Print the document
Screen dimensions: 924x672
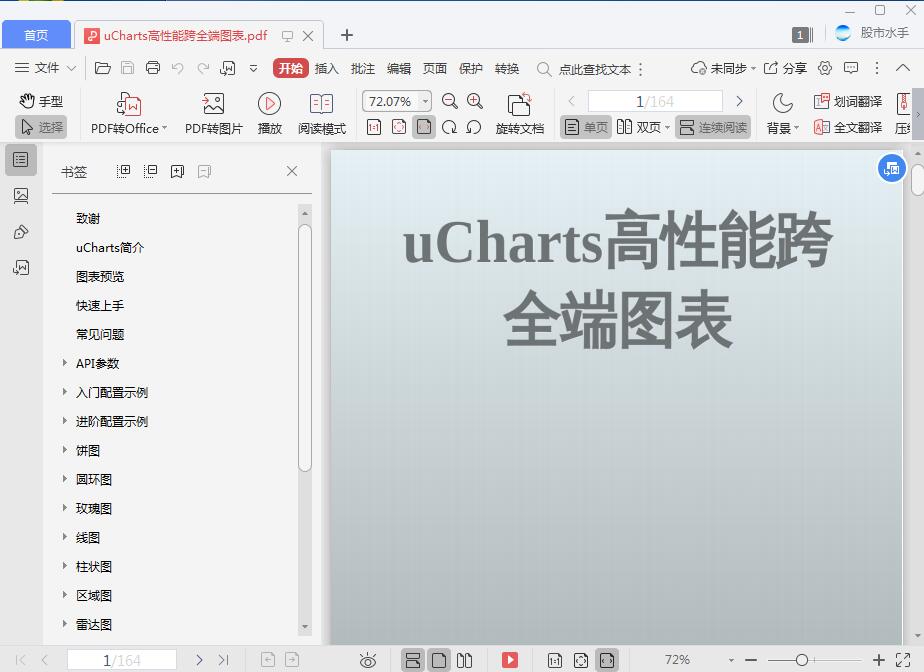click(x=153, y=68)
